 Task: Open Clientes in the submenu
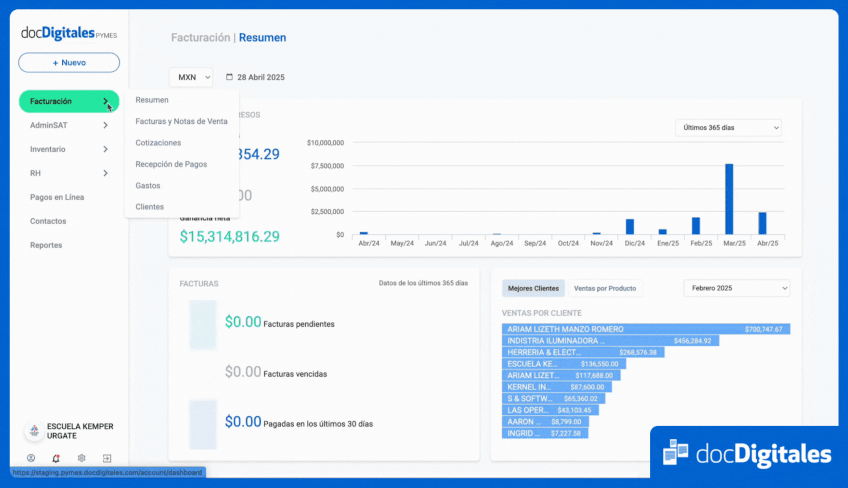149,207
